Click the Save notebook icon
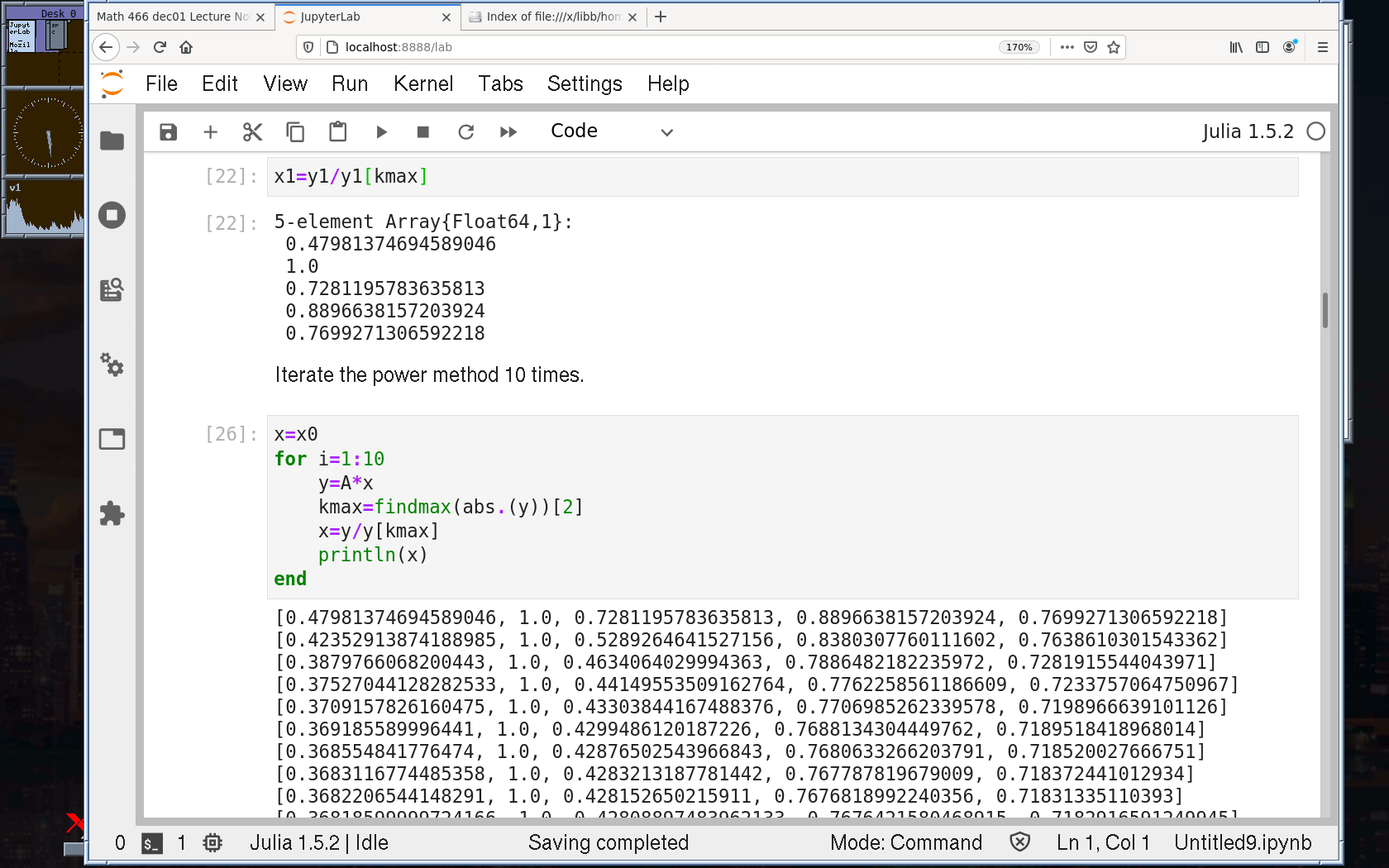1389x868 pixels. pos(168,132)
